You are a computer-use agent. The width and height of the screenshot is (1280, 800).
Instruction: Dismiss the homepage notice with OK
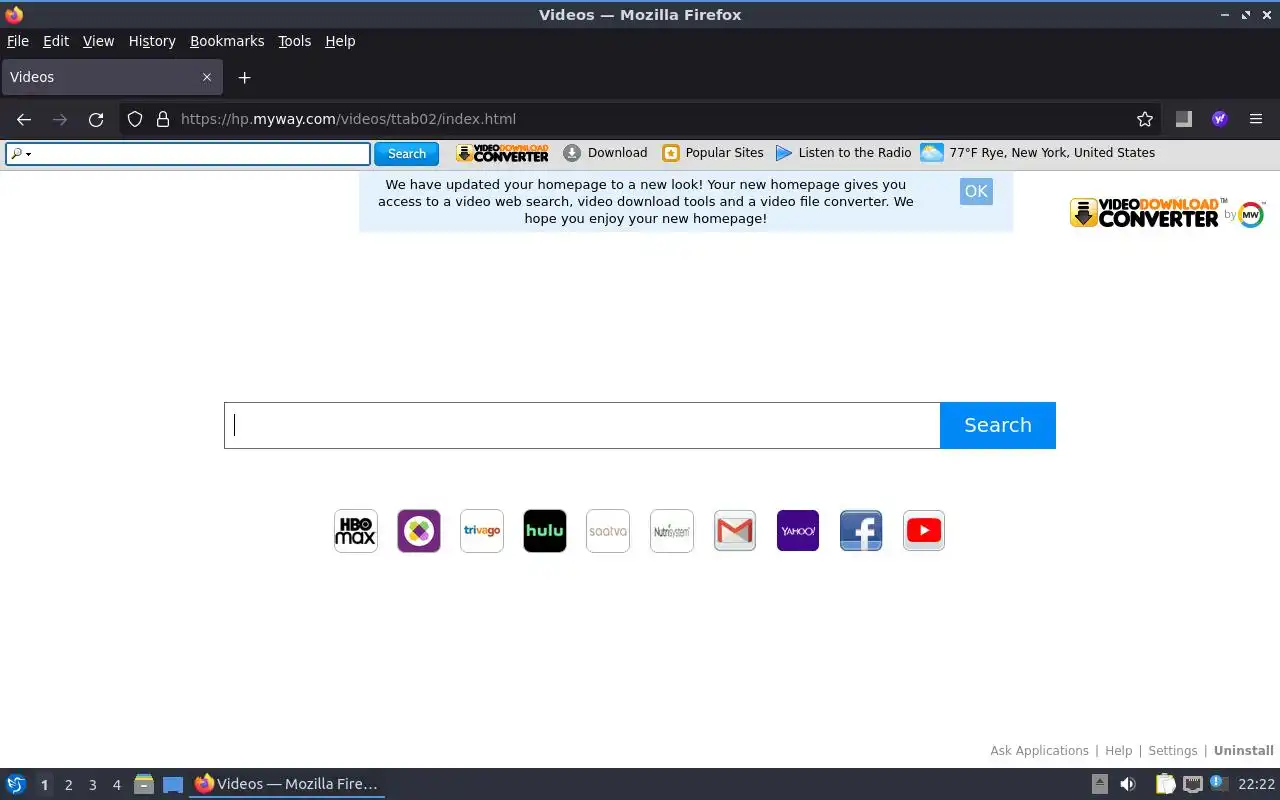pos(976,192)
